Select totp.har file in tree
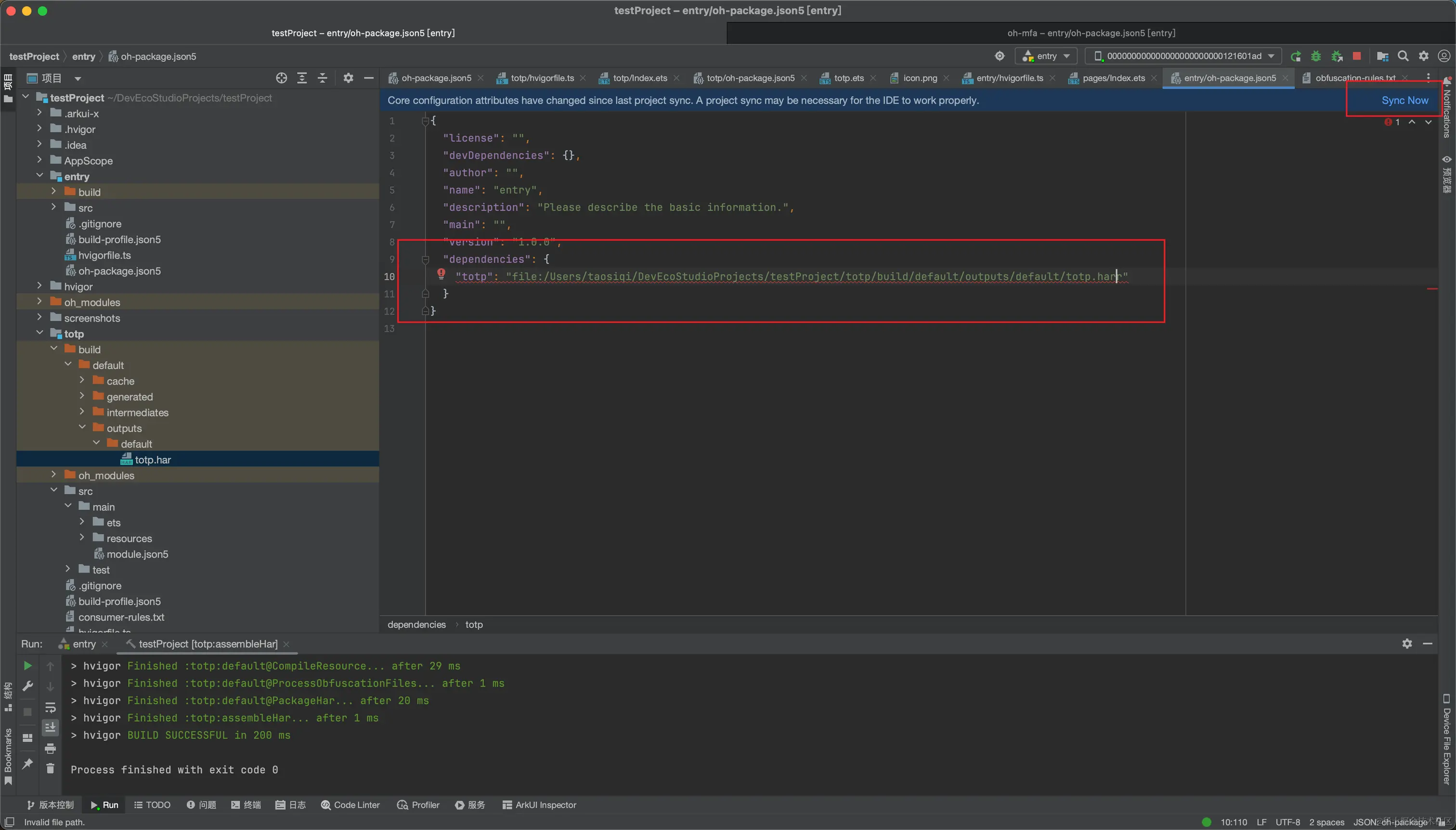The image size is (1456, 830). [153, 459]
